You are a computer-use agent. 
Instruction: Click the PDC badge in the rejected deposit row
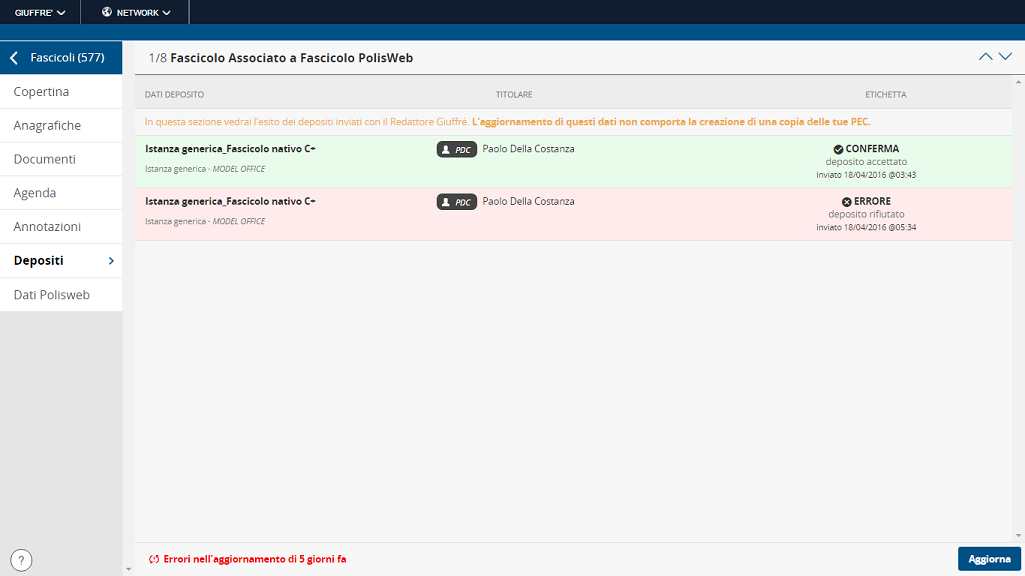click(456, 202)
